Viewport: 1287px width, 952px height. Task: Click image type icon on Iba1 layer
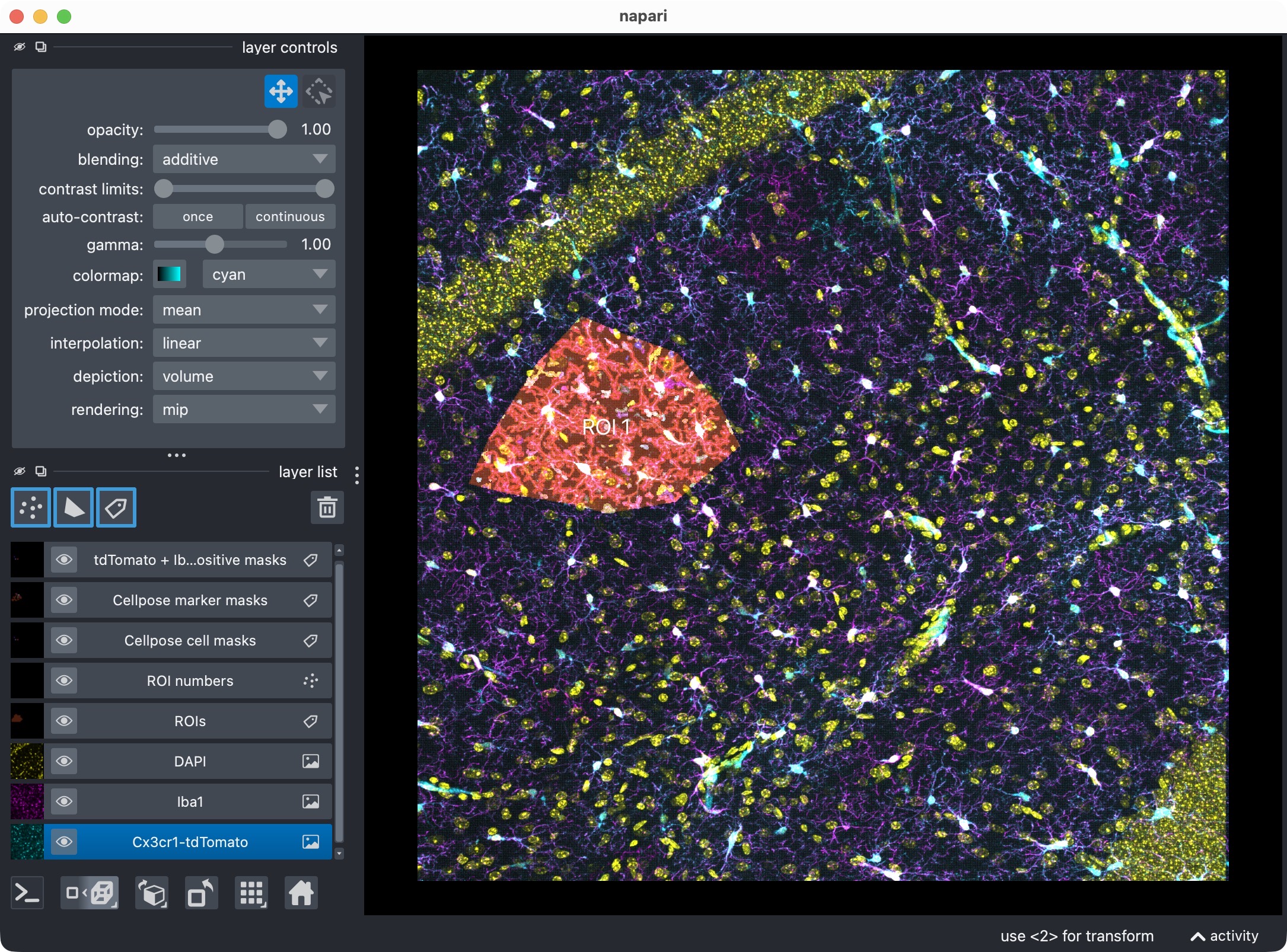point(310,802)
